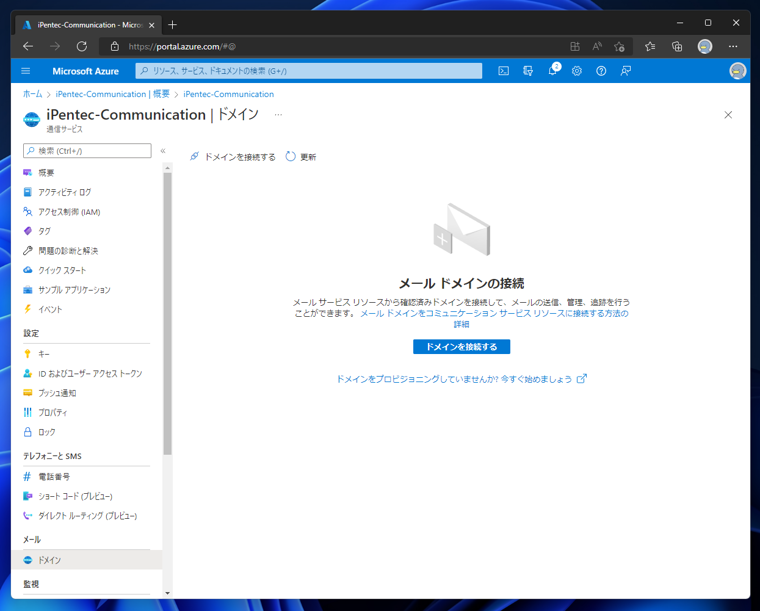This screenshot has width=760, height=611.
Task: Click Microsoft Azure logo text
Action: (85, 71)
